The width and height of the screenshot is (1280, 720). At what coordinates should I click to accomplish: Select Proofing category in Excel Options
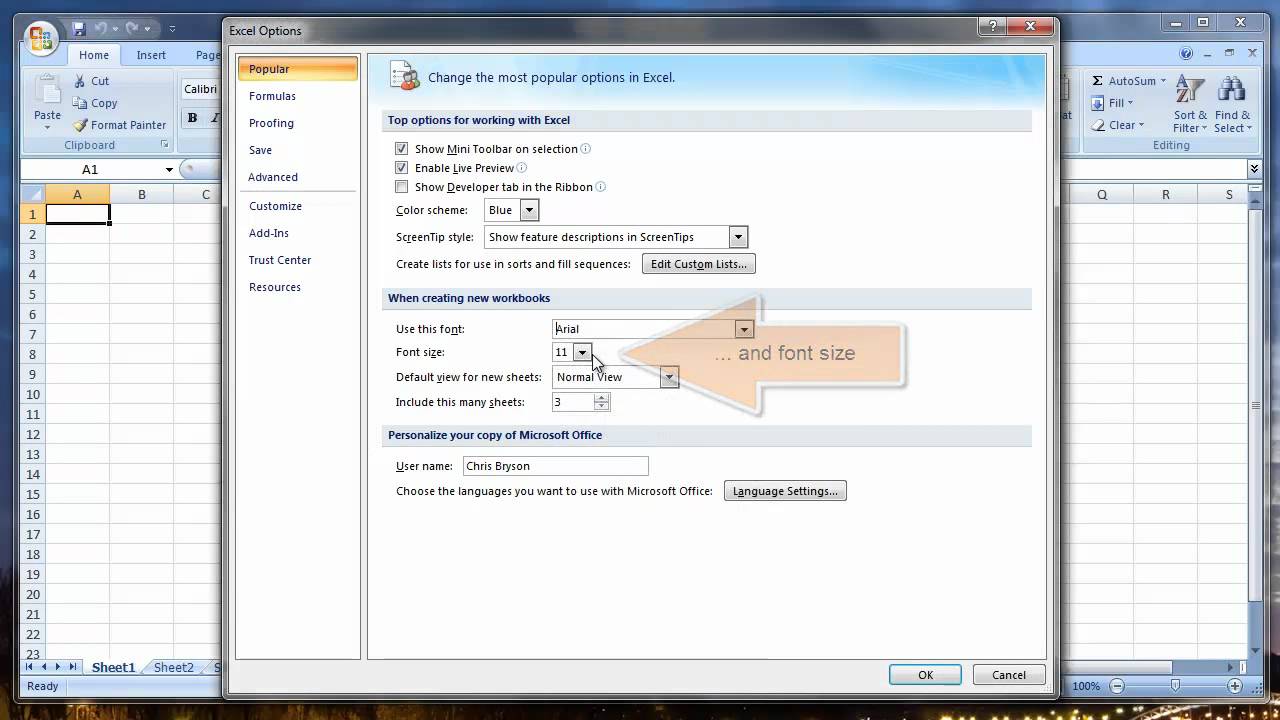pos(297,123)
